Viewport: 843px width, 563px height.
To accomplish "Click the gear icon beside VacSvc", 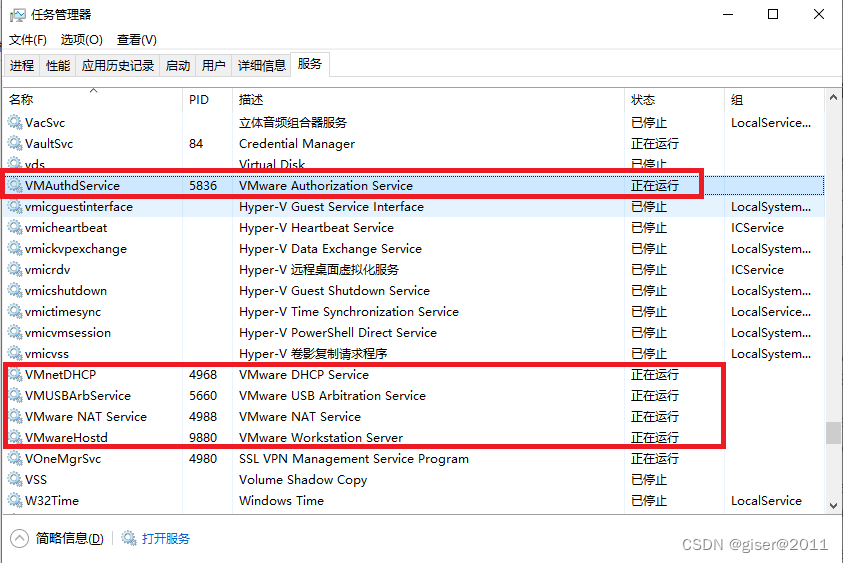I will 15,123.
